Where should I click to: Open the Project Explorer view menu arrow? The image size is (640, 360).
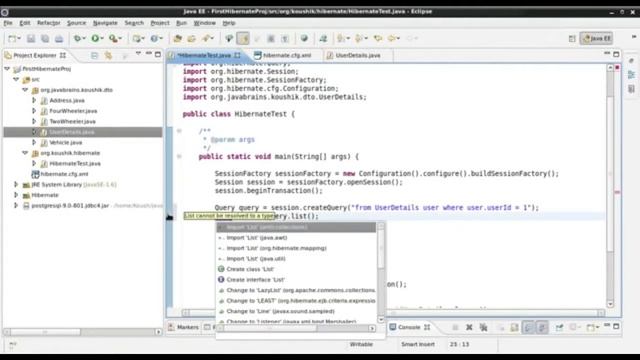click(x=138, y=54)
